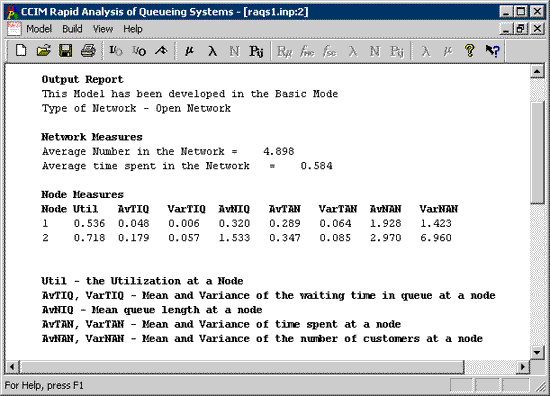Image resolution: width=550 pixels, height=396 pixels.
Task: Open an existing model file
Action: [43, 51]
